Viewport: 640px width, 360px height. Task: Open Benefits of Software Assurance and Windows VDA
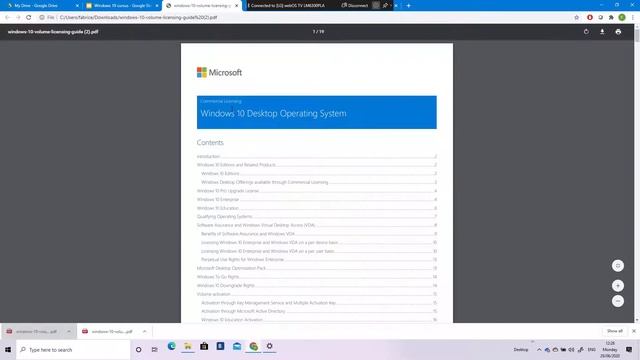[x=319, y=234]
